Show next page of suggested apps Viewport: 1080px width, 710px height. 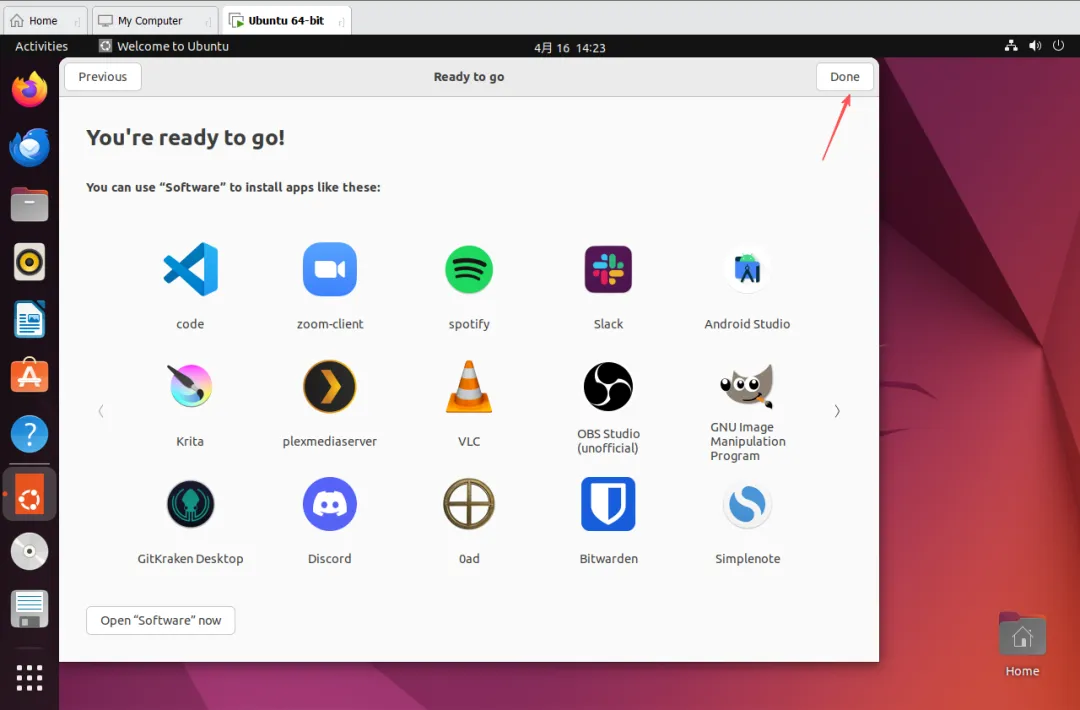tap(837, 411)
